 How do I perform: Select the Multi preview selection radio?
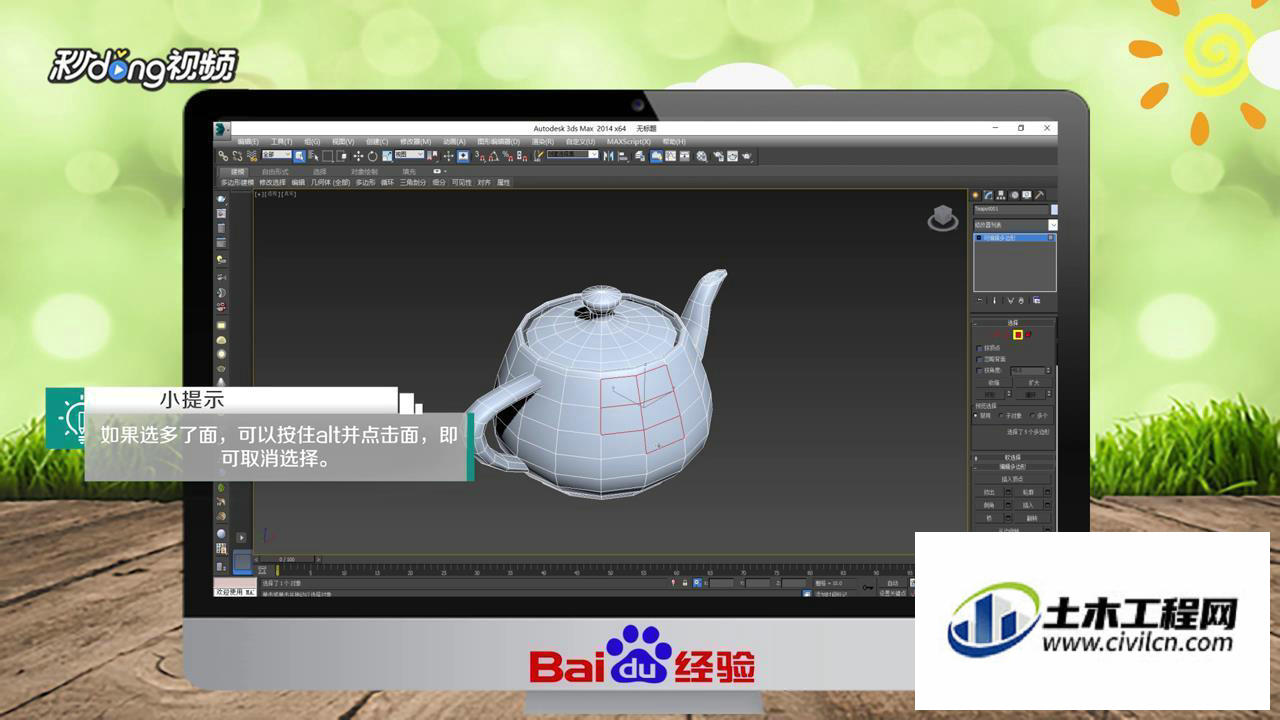pyautogui.click(x=1033, y=415)
